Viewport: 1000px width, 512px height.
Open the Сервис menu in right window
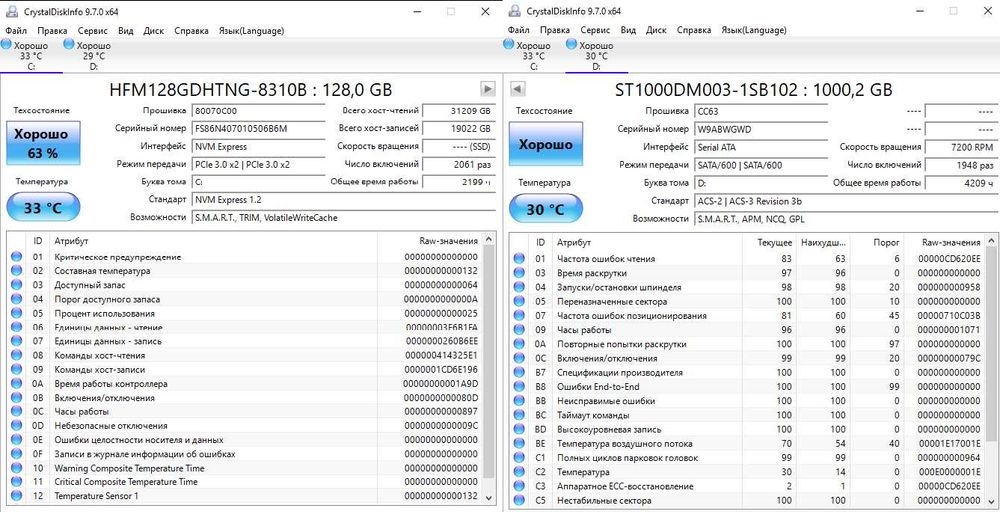point(596,30)
